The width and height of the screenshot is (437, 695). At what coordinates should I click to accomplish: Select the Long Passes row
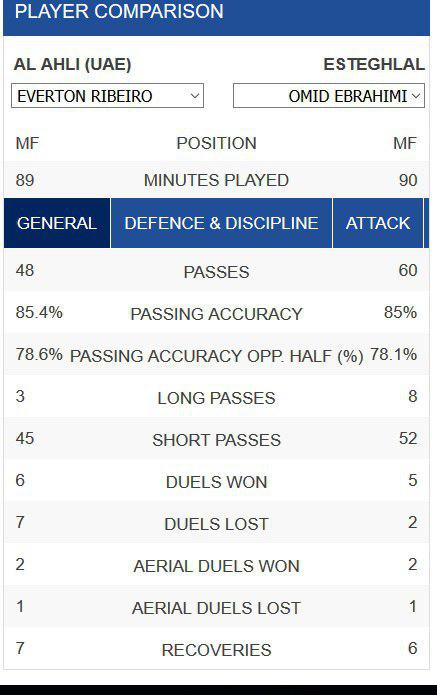click(216, 397)
